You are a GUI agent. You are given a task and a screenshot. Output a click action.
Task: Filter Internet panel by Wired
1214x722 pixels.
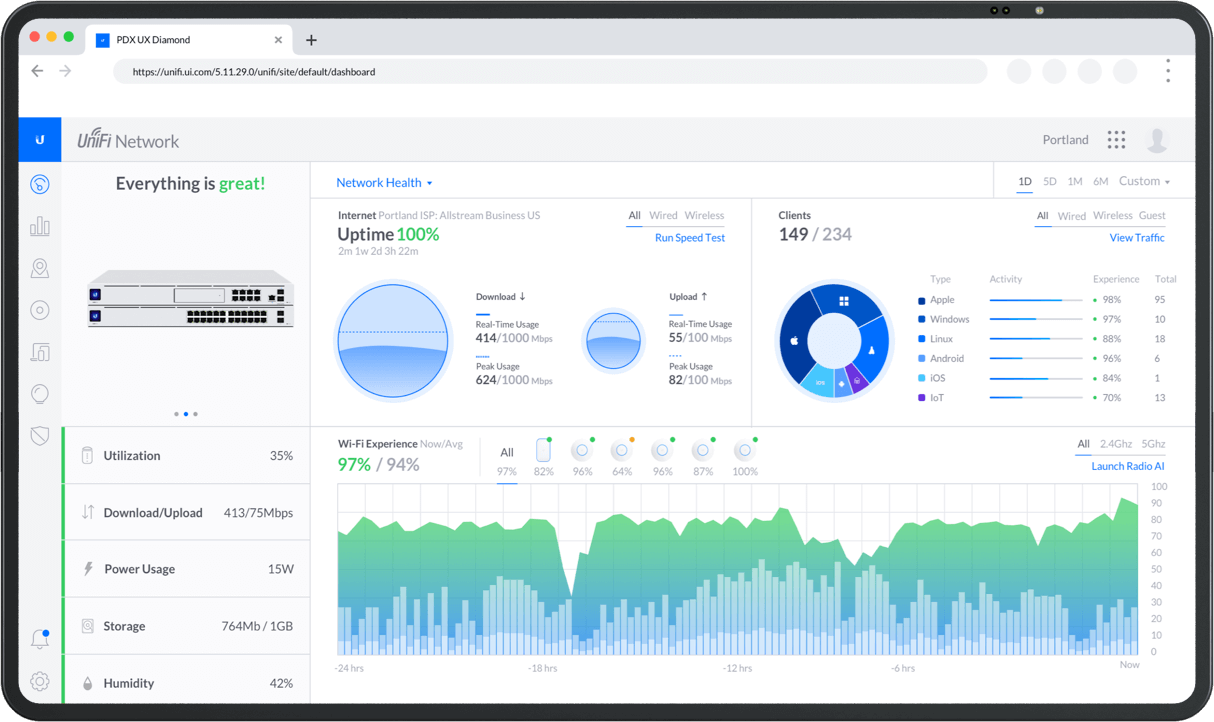663,215
